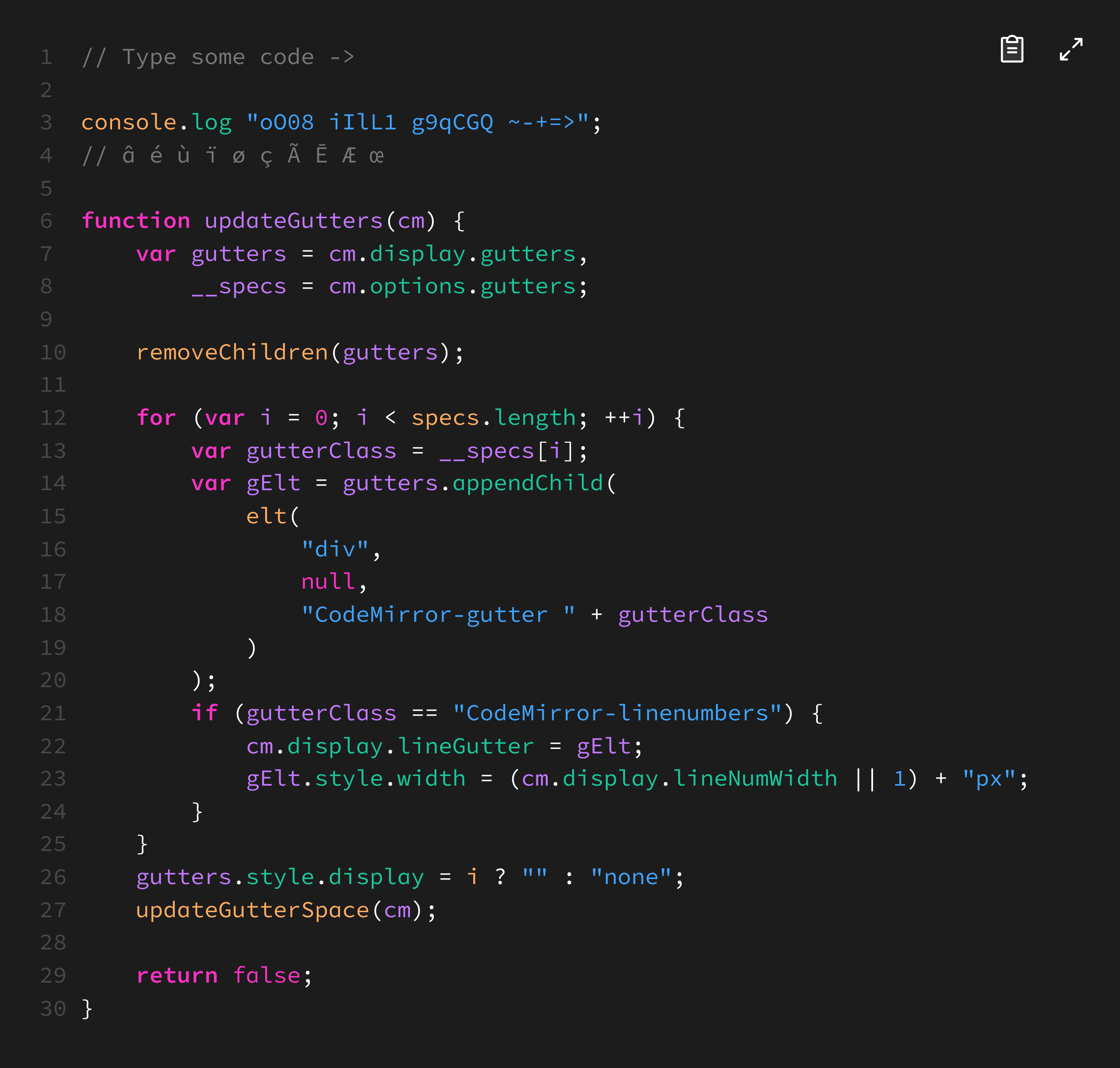The height and width of the screenshot is (1068, 1120).
Task: Expand editor to fullscreen with arrows icon
Action: pyautogui.click(x=1071, y=49)
